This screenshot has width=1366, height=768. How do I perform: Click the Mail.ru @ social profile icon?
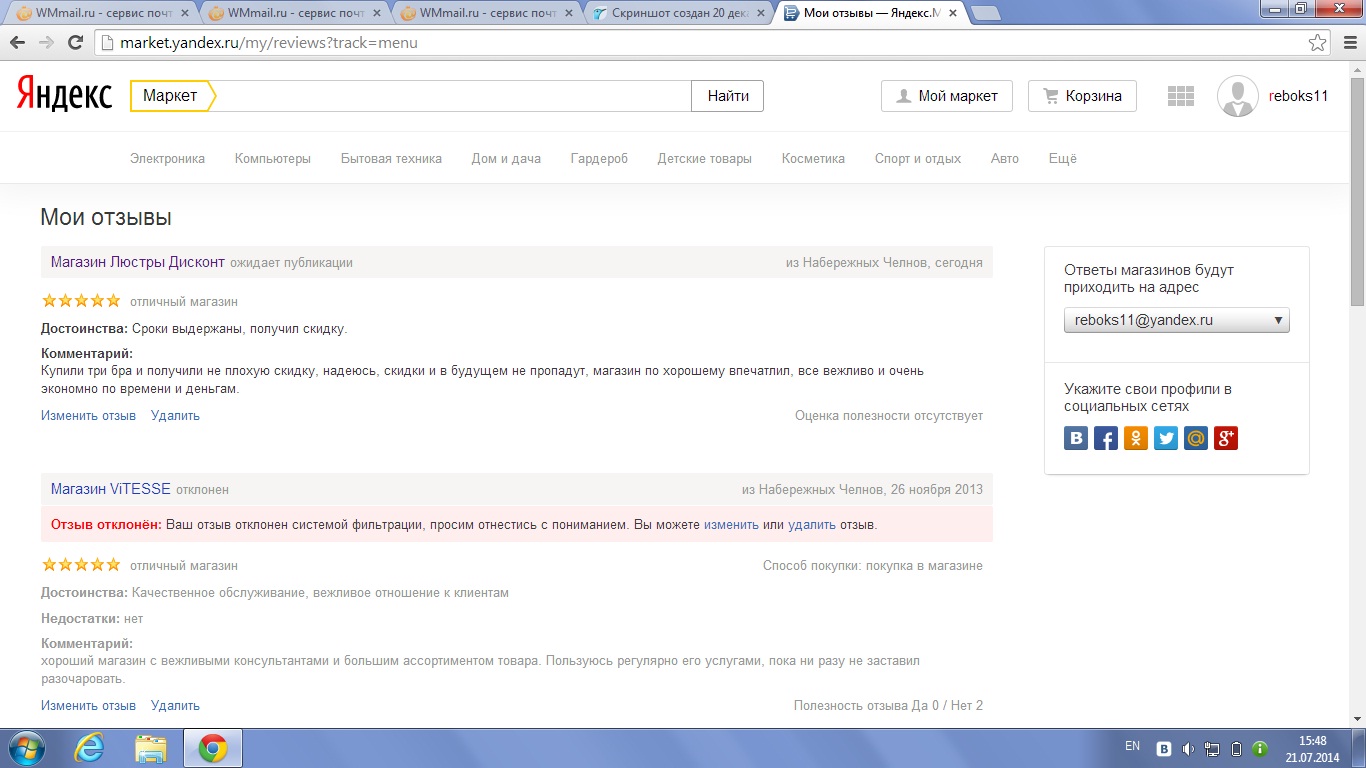pyautogui.click(x=1196, y=438)
